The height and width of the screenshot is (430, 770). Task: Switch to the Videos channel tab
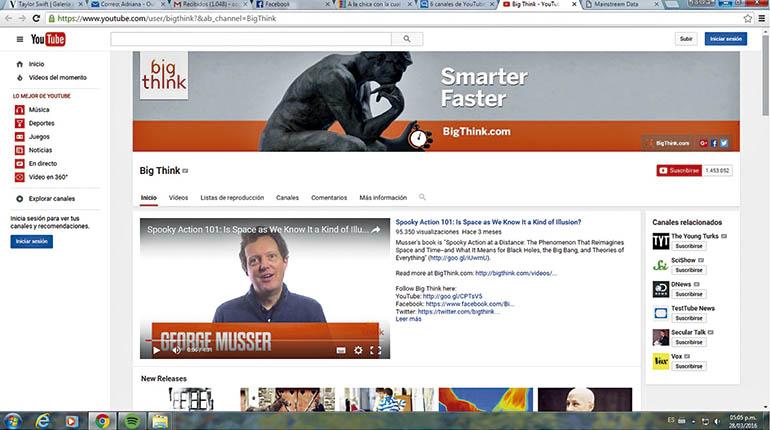point(178,197)
